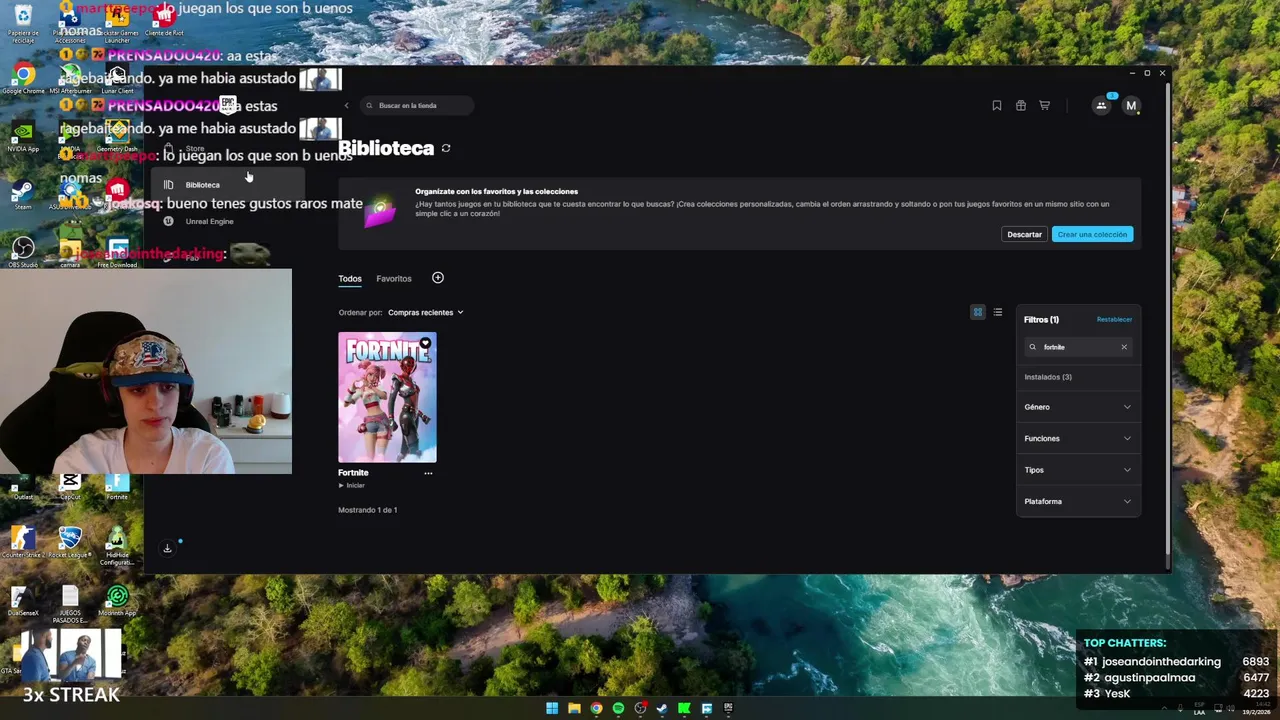Open File Explorer from the taskbar
Screen dimensions: 1280x720
coord(574,708)
